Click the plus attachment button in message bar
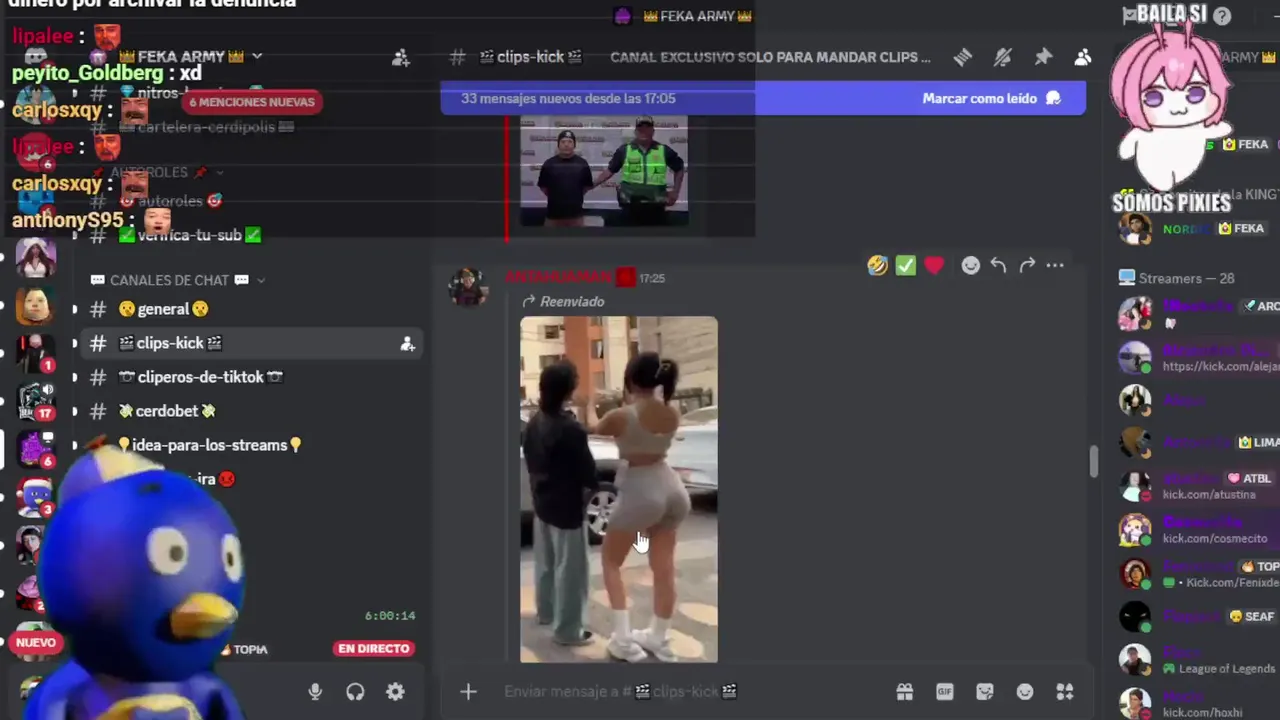This screenshot has height=720, width=1280. tap(468, 691)
